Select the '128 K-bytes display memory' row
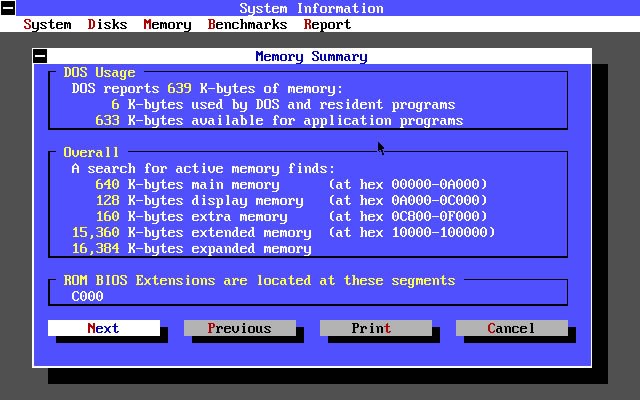Screen dimensions: 640x400 (x=291, y=200)
